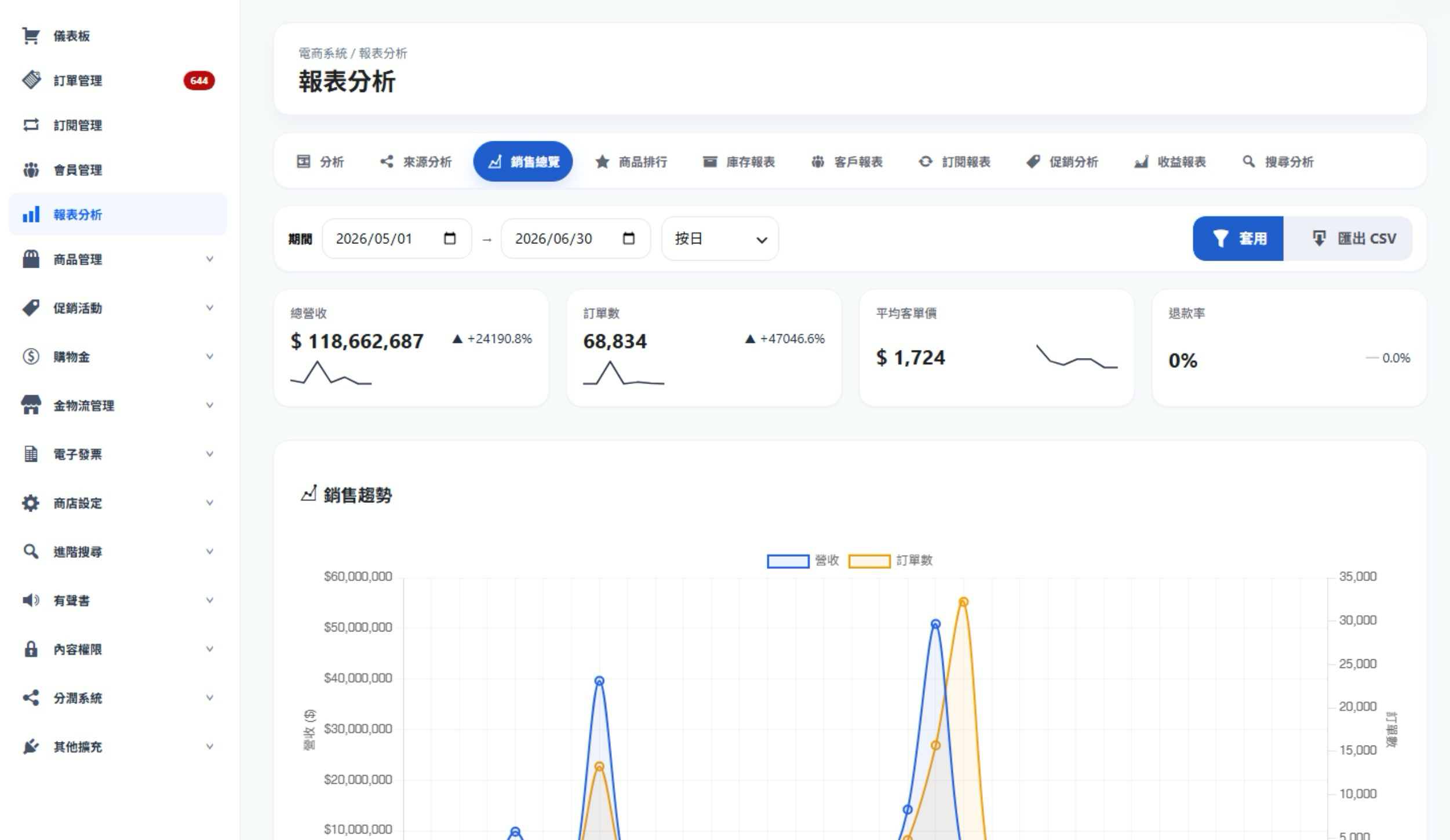Switch to the 客戶報表 tab
The height and width of the screenshot is (840, 1450).
coord(847,162)
